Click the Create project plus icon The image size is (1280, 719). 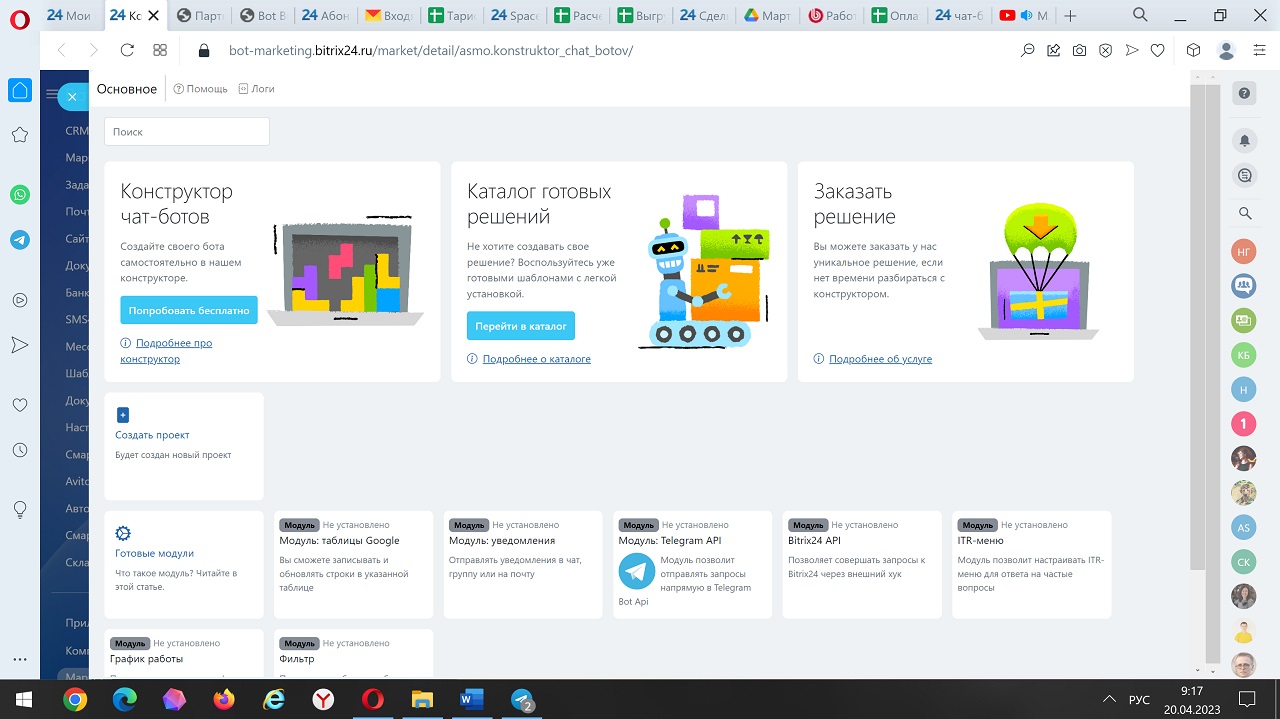click(x=123, y=415)
